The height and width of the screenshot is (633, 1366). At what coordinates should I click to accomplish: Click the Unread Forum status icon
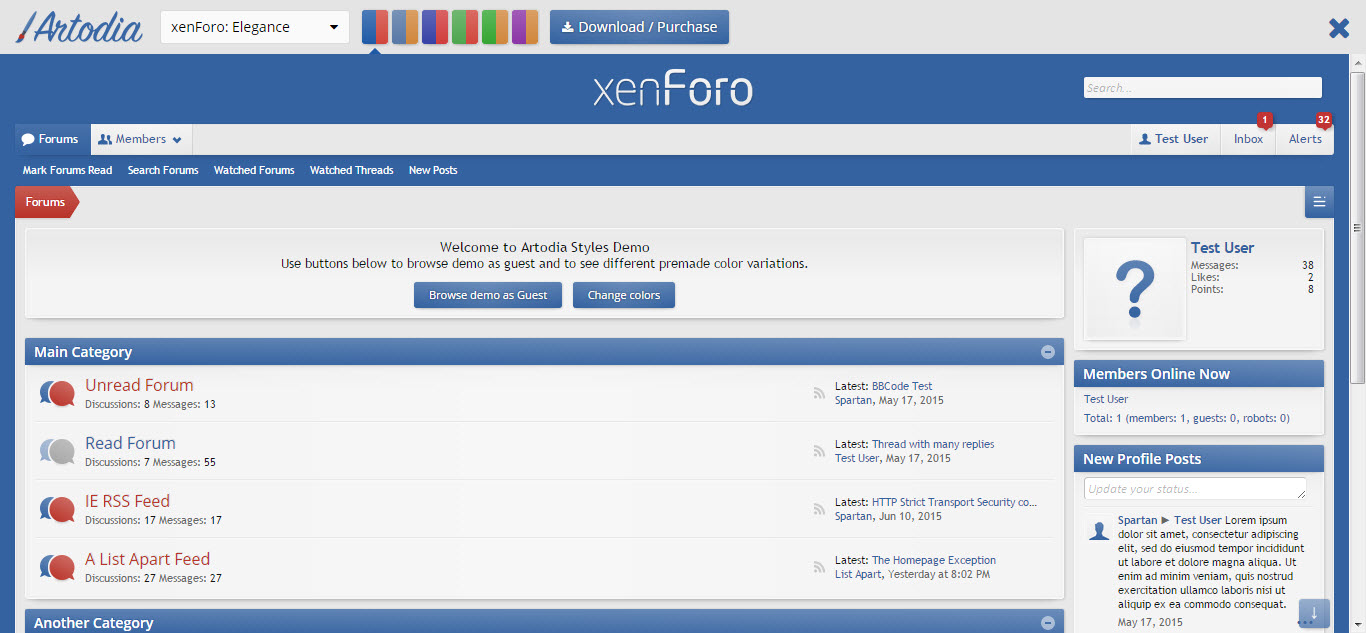click(x=58, y=393)
